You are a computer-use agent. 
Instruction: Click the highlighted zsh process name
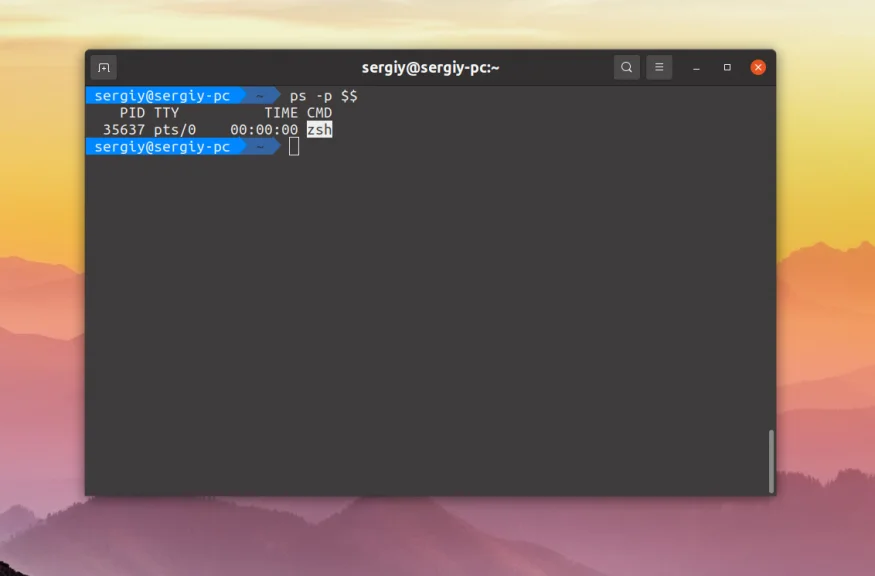pos(318,129)
